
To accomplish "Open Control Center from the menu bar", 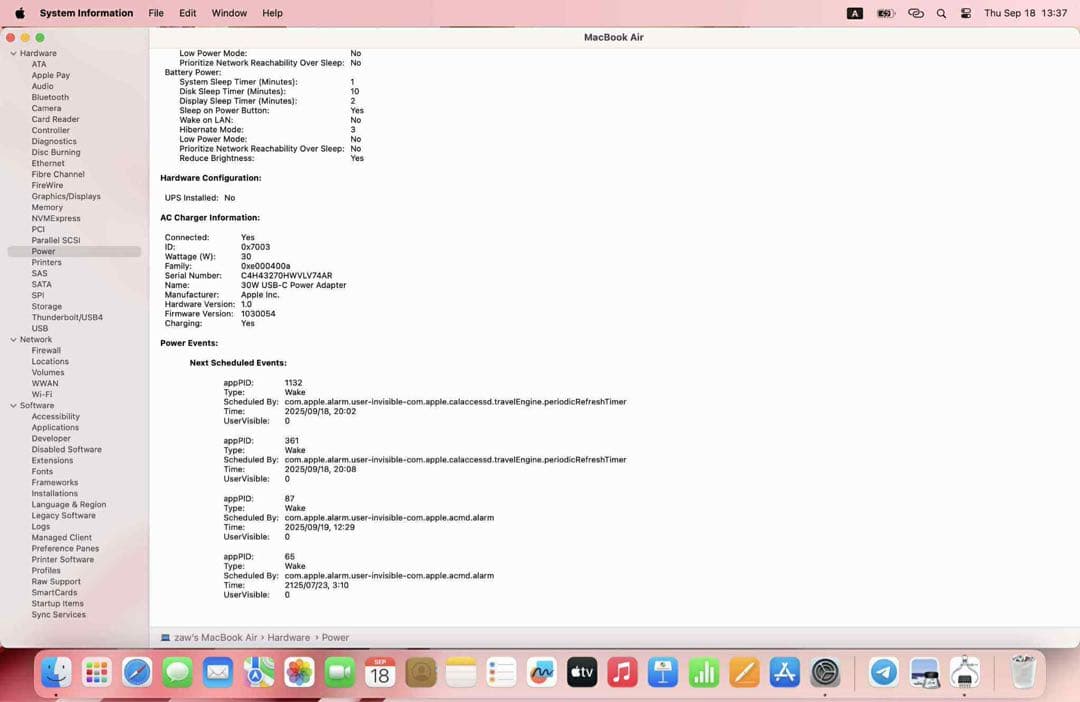I will [x=965, y=13].
